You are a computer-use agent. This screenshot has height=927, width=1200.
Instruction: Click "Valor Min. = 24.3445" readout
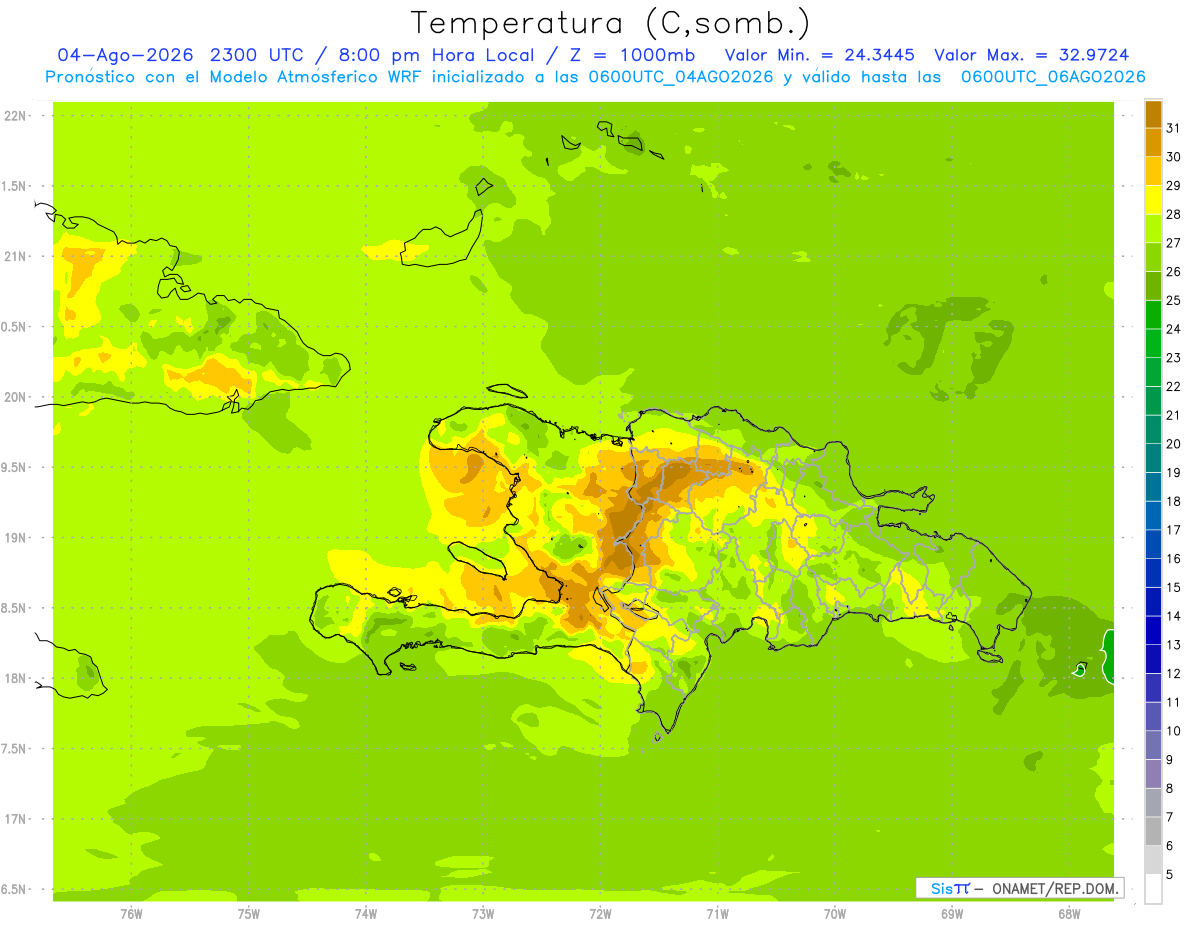(820, 55)
